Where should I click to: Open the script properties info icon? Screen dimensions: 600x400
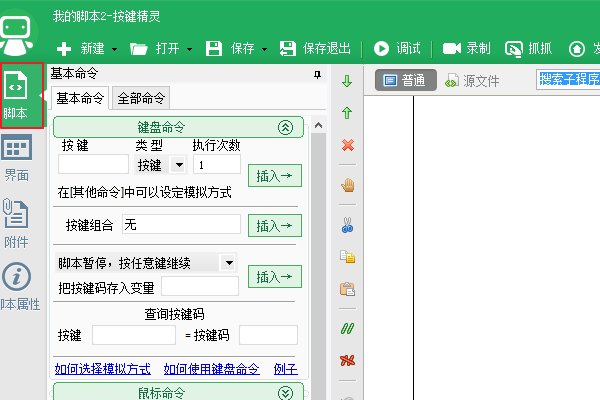(16, 276)
